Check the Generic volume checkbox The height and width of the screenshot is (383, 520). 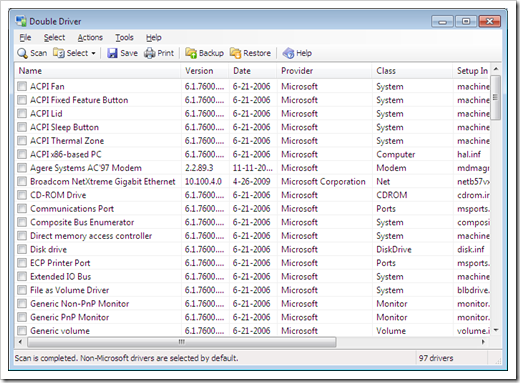(22, 331)
